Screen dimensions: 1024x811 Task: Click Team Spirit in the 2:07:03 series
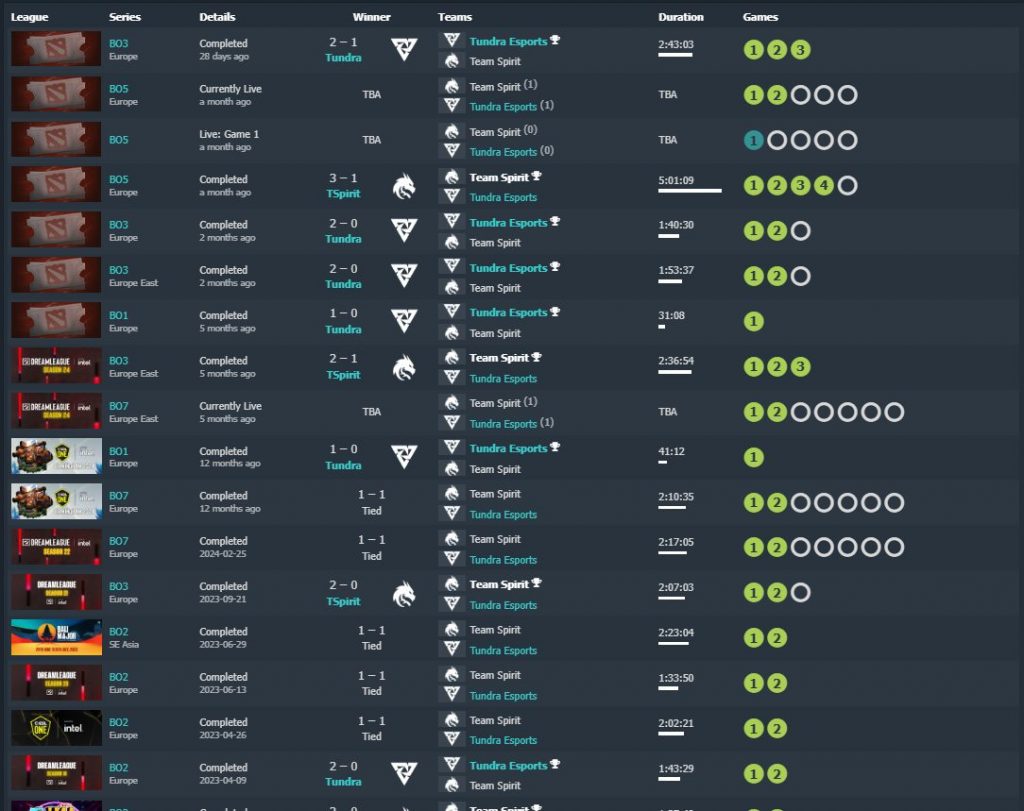499,584
